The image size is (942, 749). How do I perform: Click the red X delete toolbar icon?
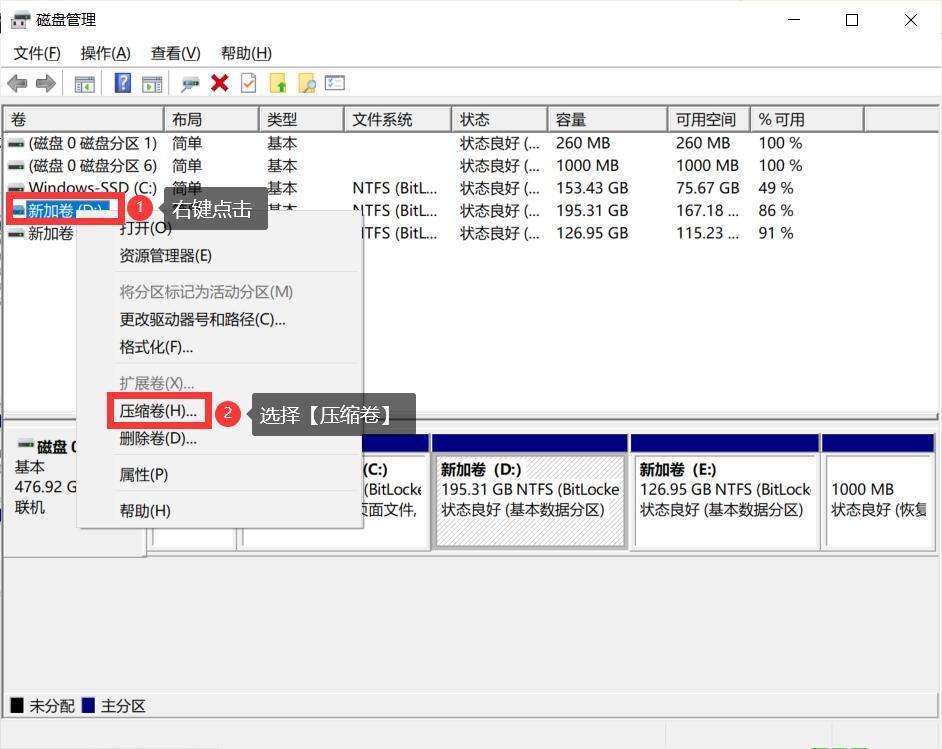tap(218, 83)
